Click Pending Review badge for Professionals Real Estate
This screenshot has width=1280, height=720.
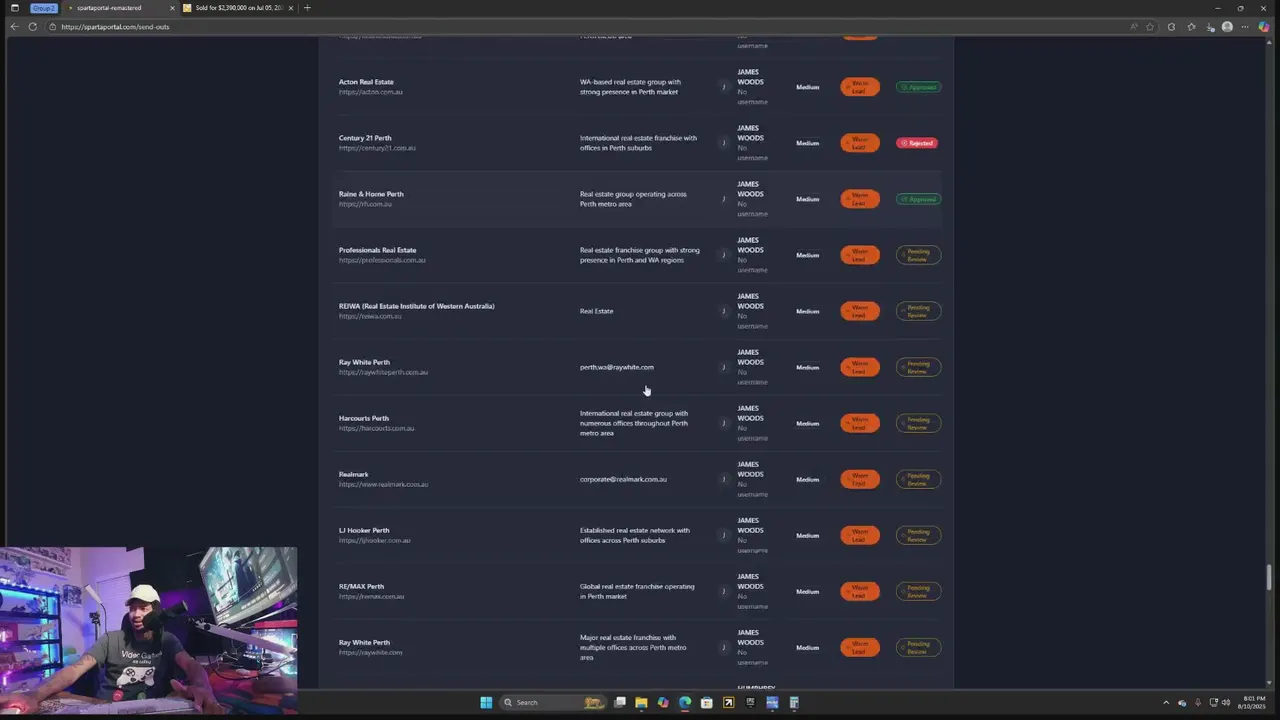918,255
